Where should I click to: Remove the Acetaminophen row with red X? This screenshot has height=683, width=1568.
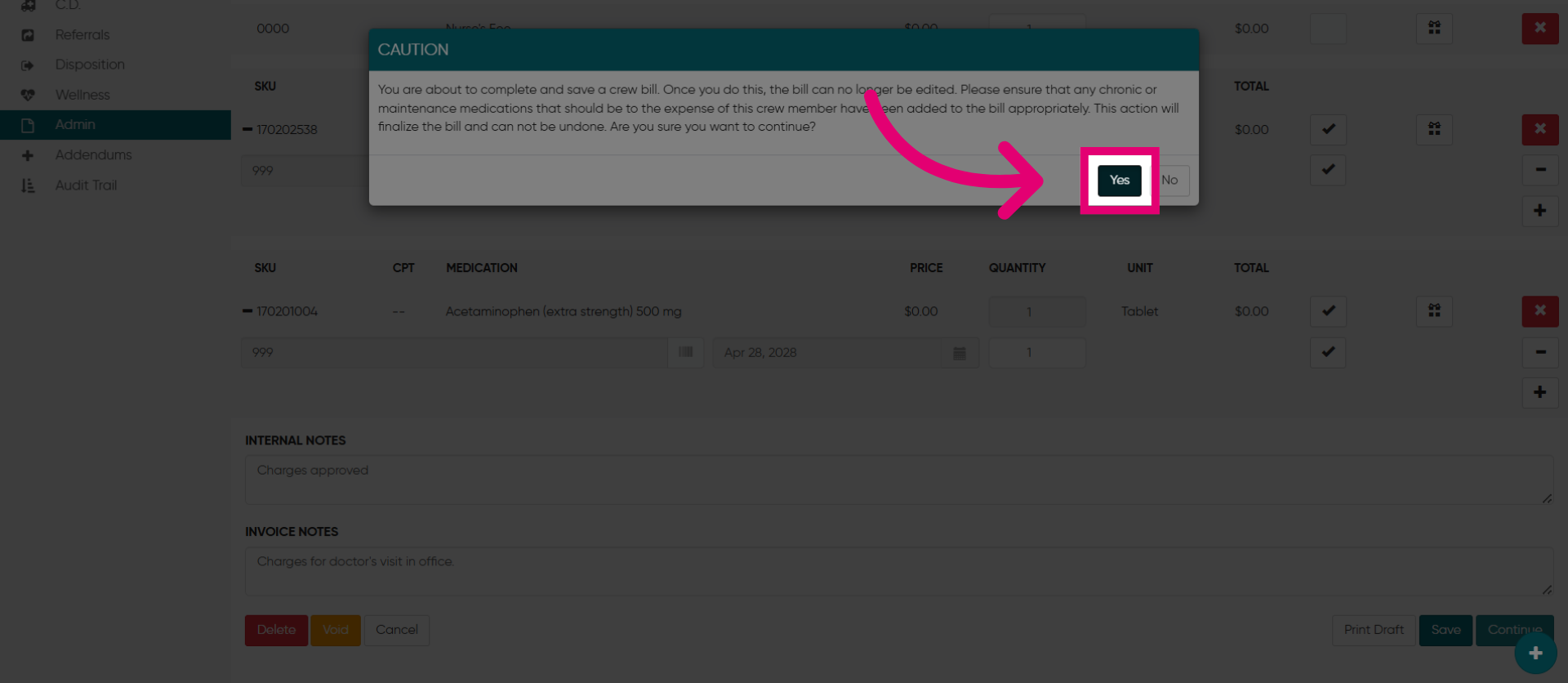pyautogui.click(x=1539, y=311)
